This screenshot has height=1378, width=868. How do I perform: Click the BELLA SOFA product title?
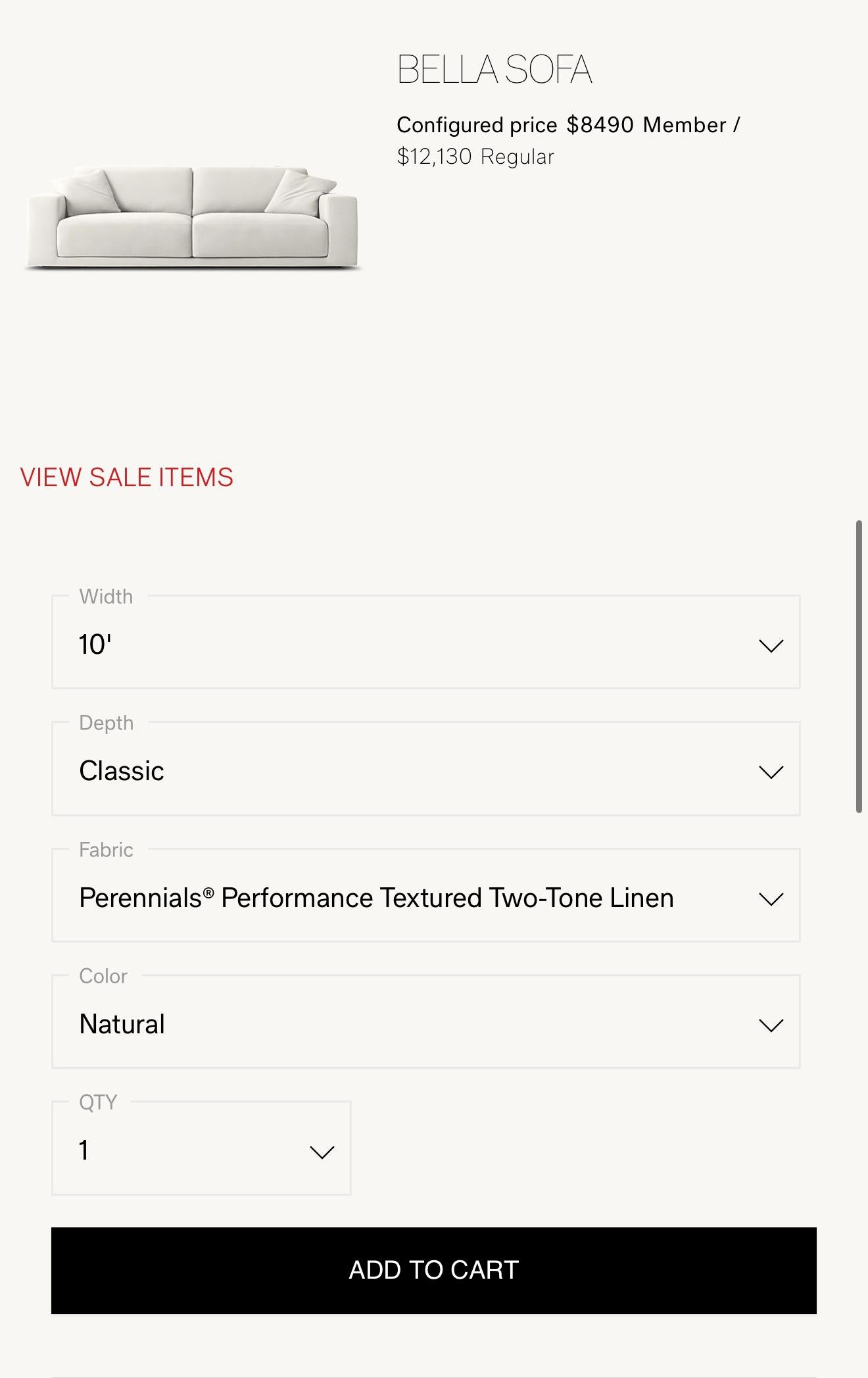click(494, 69)
